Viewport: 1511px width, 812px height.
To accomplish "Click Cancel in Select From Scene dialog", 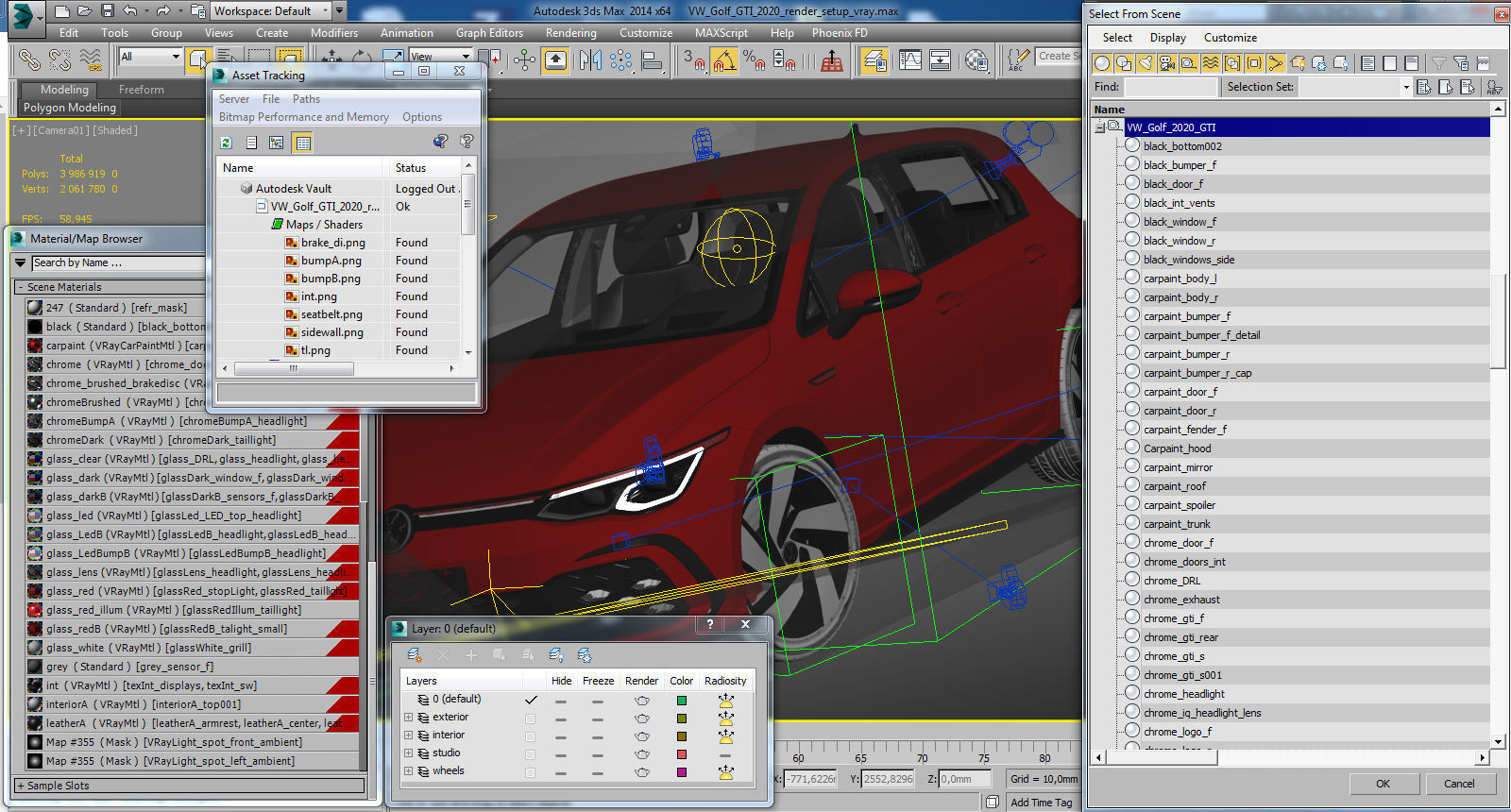I will [1459, 784].
